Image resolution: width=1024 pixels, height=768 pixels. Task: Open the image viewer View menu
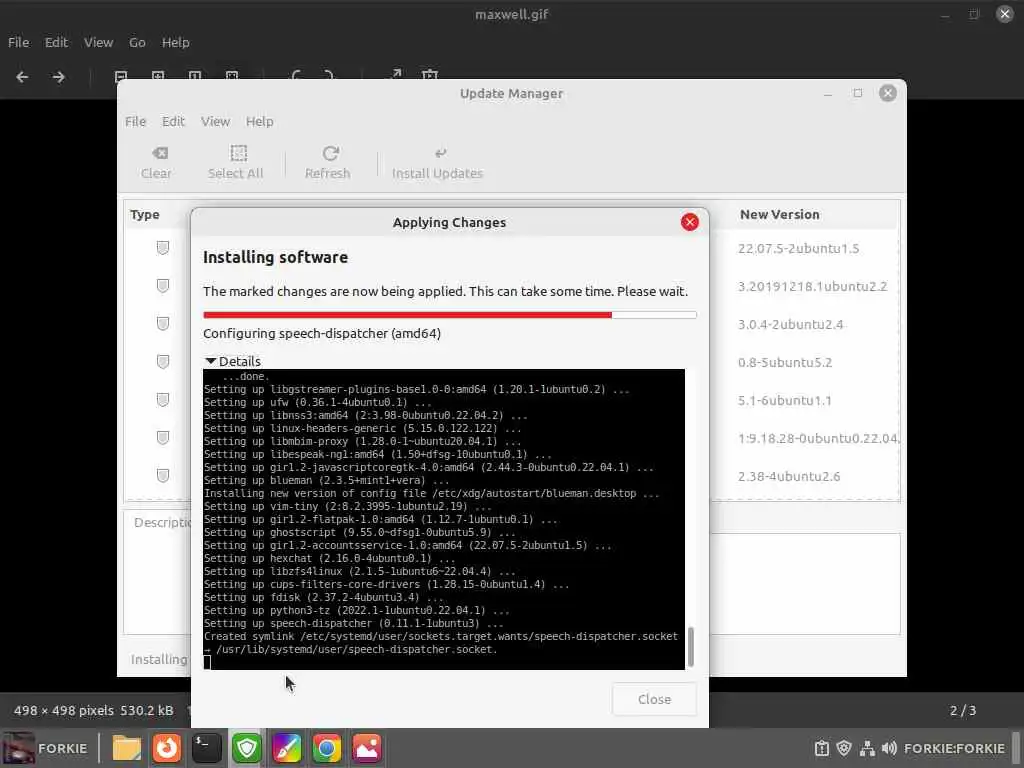click(99, 42)
